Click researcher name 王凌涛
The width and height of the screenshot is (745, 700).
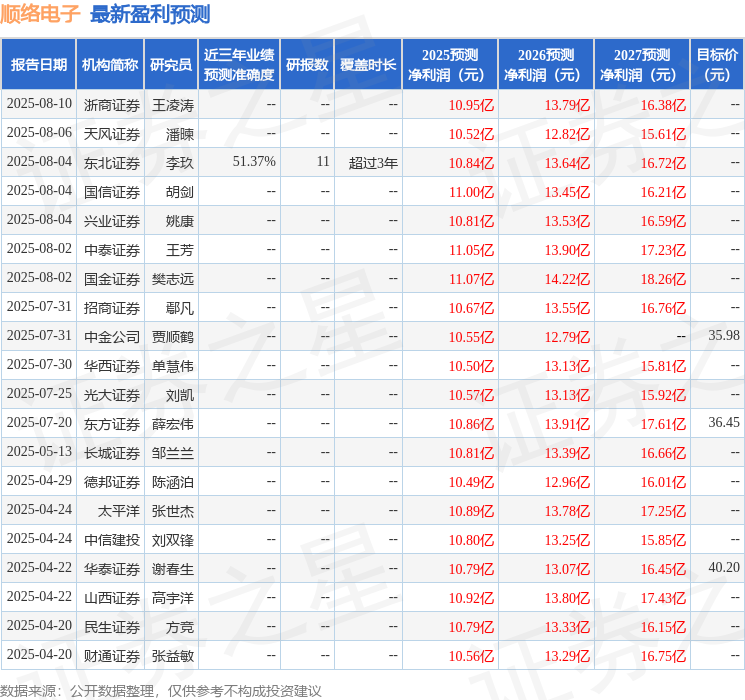172,105
